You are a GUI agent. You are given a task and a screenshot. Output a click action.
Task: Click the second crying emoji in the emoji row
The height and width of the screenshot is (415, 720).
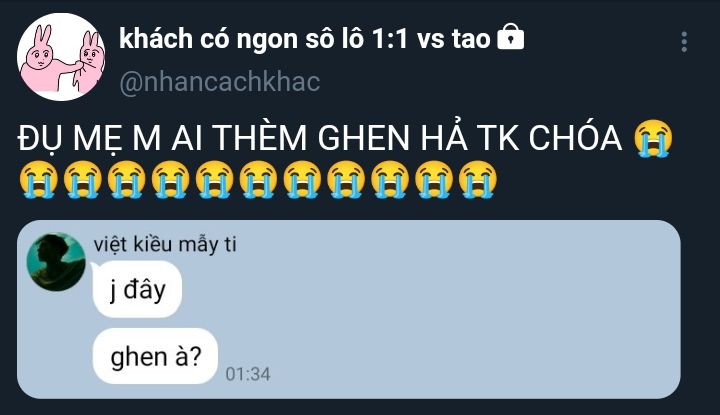pos(83,179)
